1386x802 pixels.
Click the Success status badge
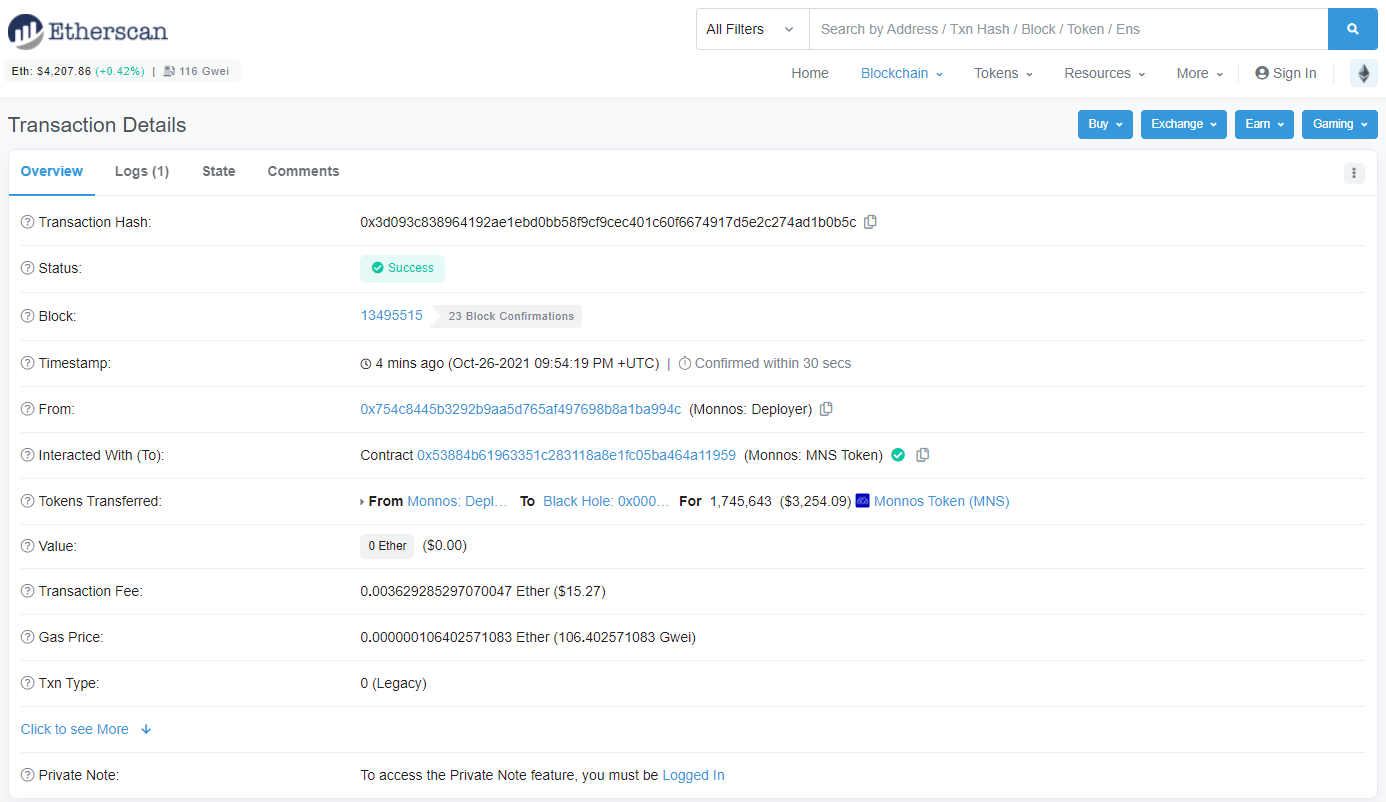(402, 268)
